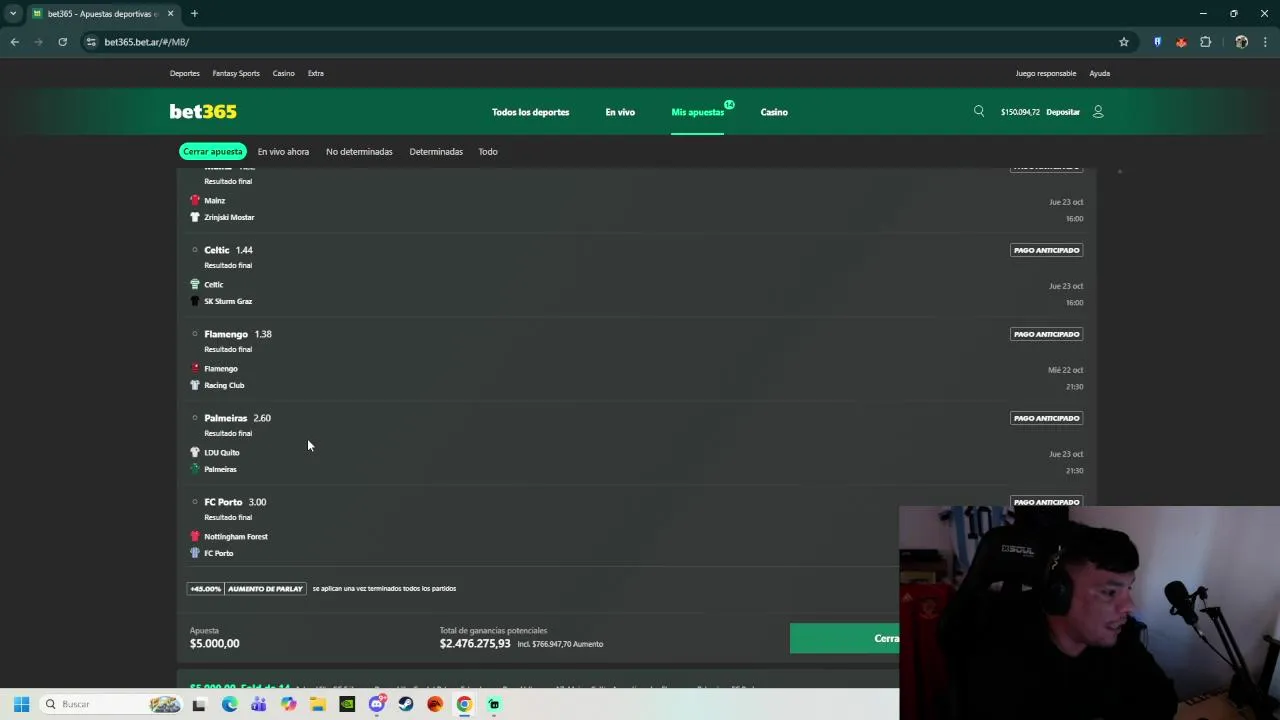This screenshot has height=720, width=1280.
Task: Open Steam from the taskbar
Action: tap(406, 704)
